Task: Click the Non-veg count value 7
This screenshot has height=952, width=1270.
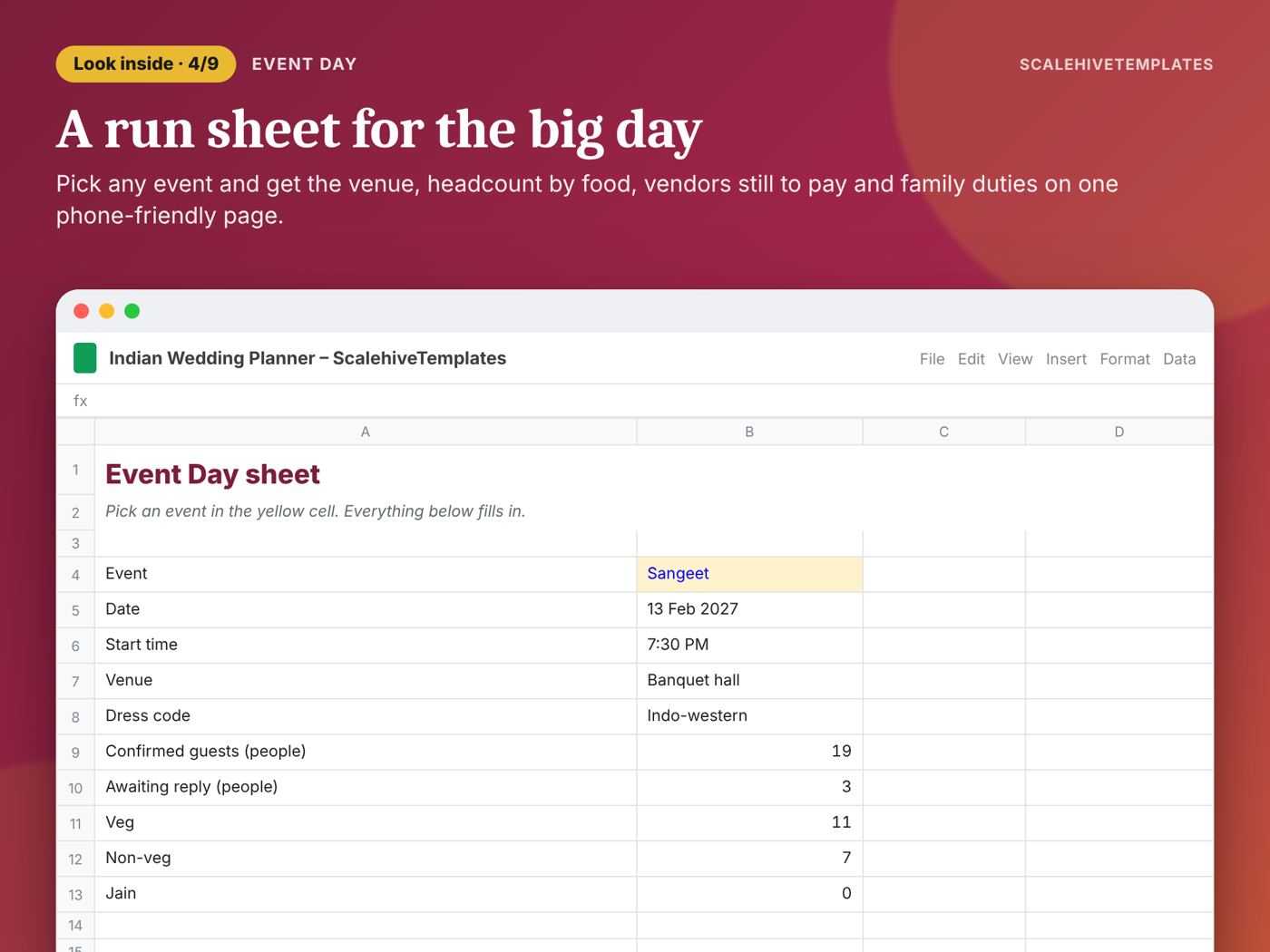Action: (x=749, y=858)
